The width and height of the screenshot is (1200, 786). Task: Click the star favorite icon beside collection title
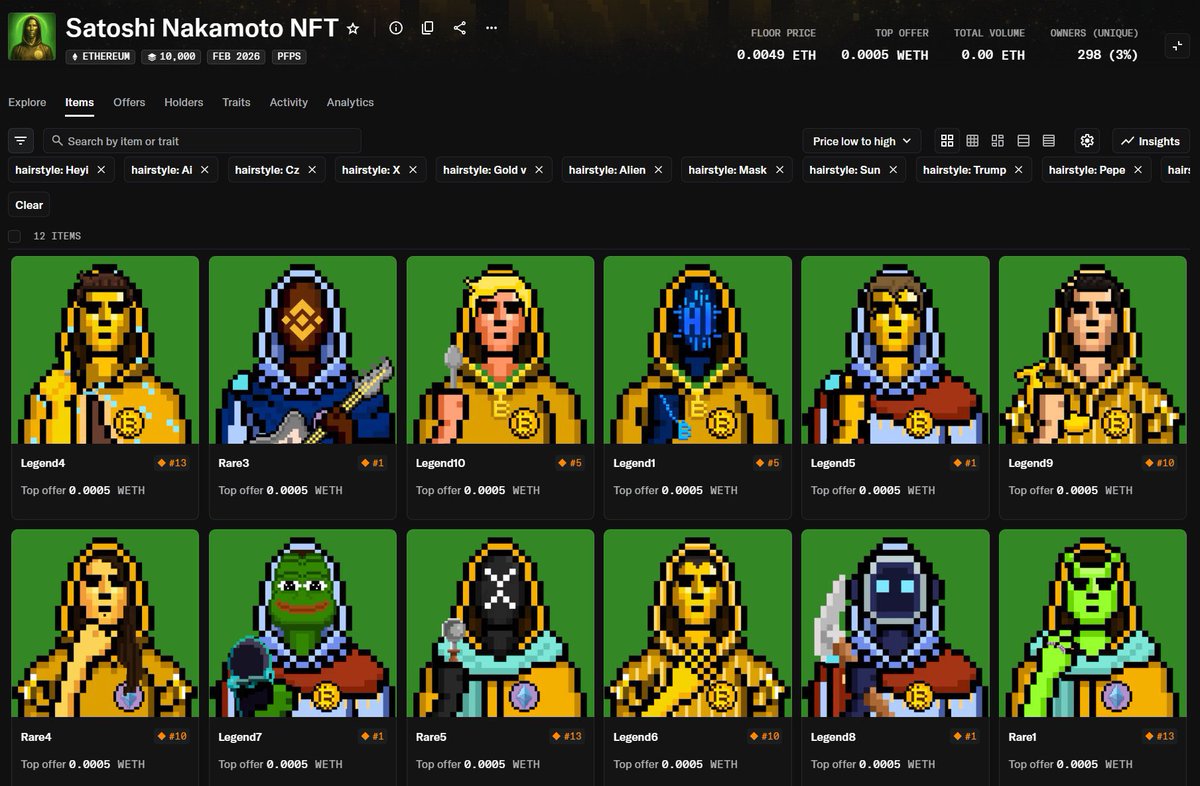pyautogui.click(x=353, y=29)
